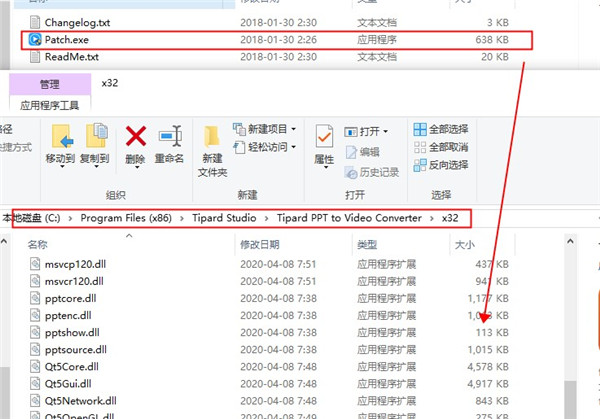Click the msvcp120.dll file icon
Image resolution: width=600 pixels, height=419 pixels.
pos(35,264)
